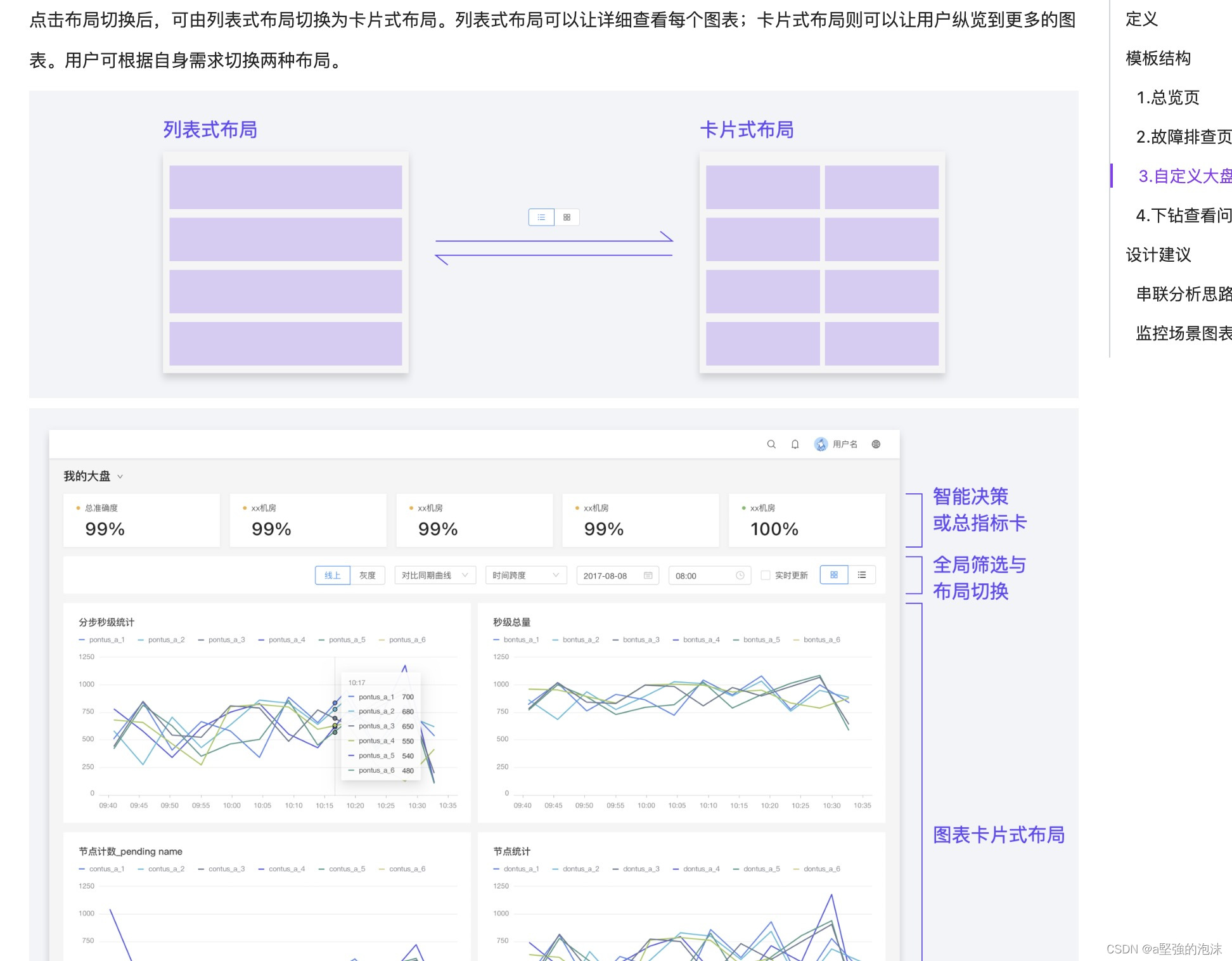Switch to list layout in dashboard filter bar
Image resolution: width=1232 pixels, height=961 pixels.
[x=862, y=575]
